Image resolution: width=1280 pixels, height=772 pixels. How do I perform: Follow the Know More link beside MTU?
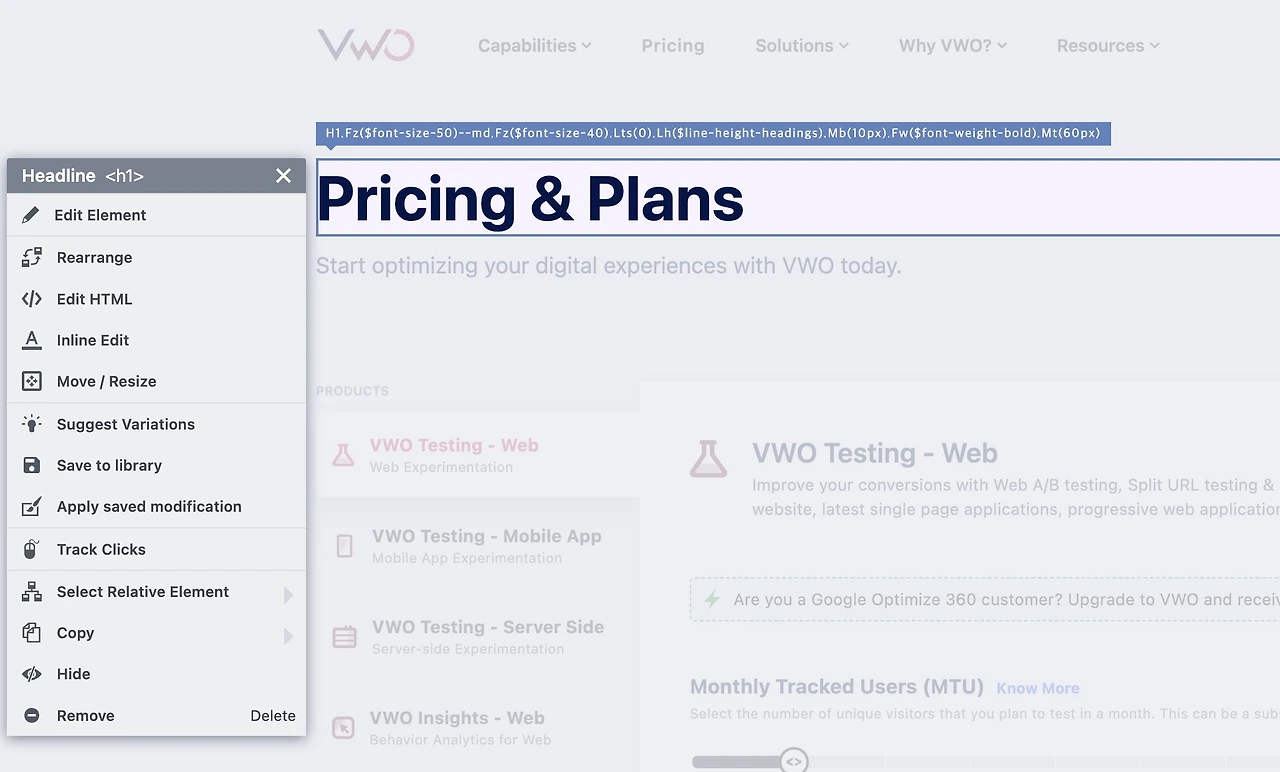click(1037, 688)
